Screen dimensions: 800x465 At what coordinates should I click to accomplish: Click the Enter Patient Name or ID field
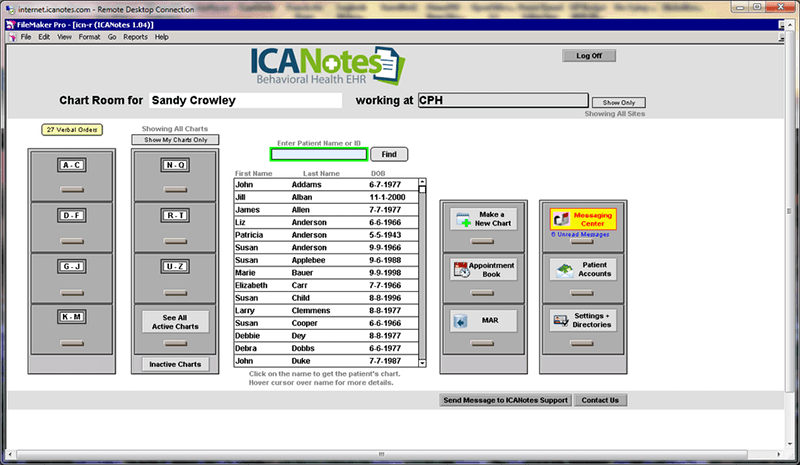pyautogui.click(x=319, y=154)
